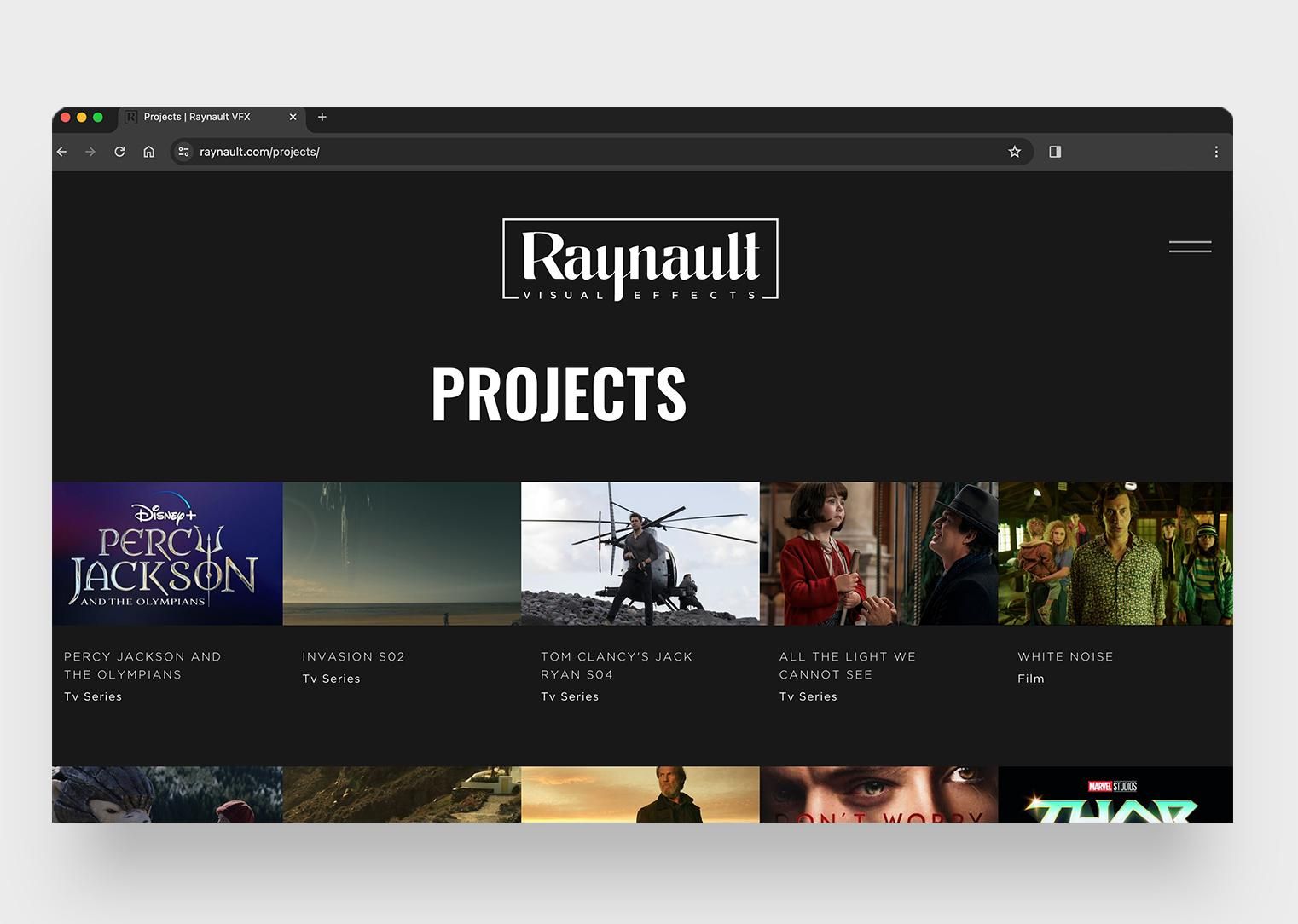Screen dimensions: 1298x924
Task: Click the All the Light We Cannot See title
Action: (x=847, y=666)
